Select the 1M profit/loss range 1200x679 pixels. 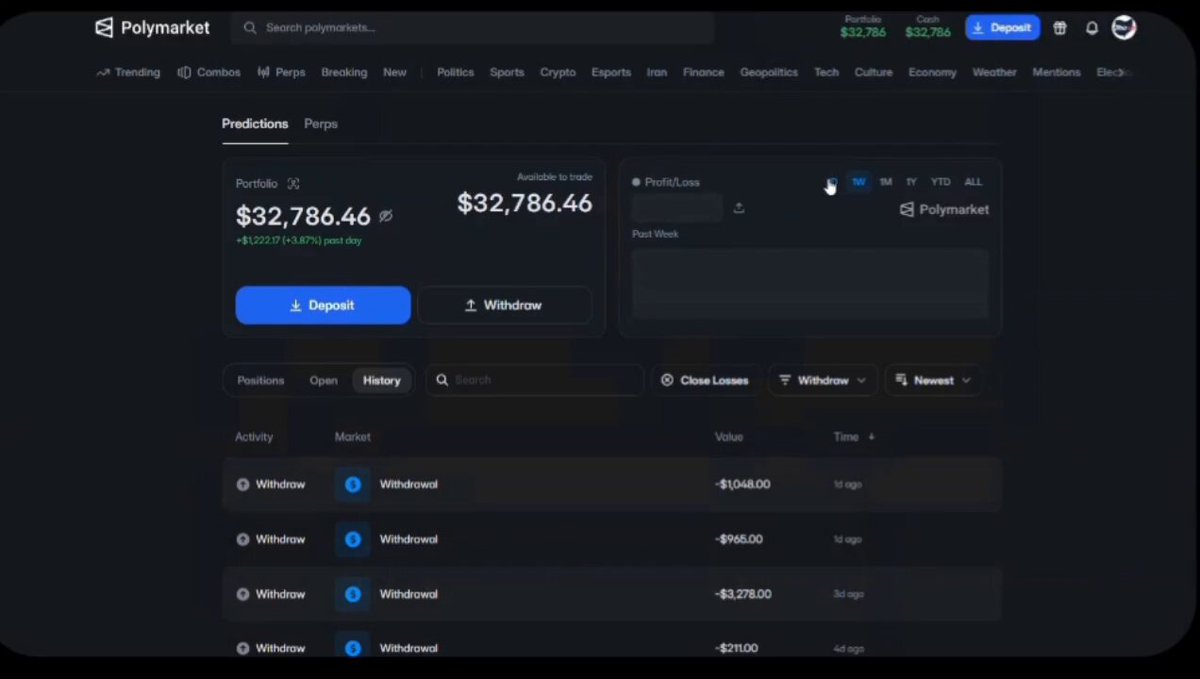tap(885, 182)
